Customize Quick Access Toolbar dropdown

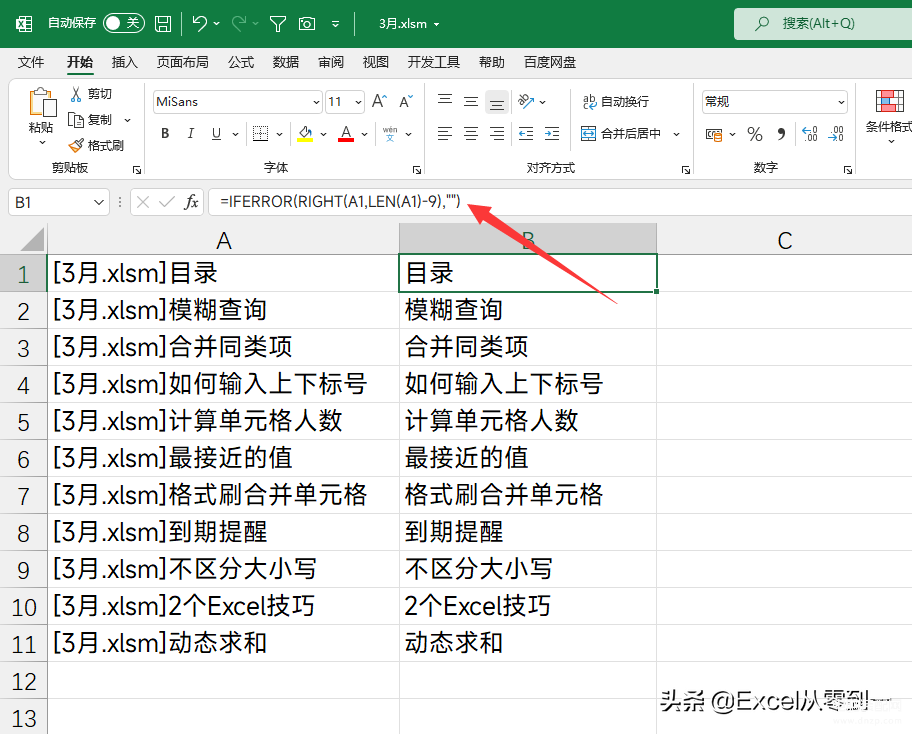pyautogui.click(x=336, y=24)
